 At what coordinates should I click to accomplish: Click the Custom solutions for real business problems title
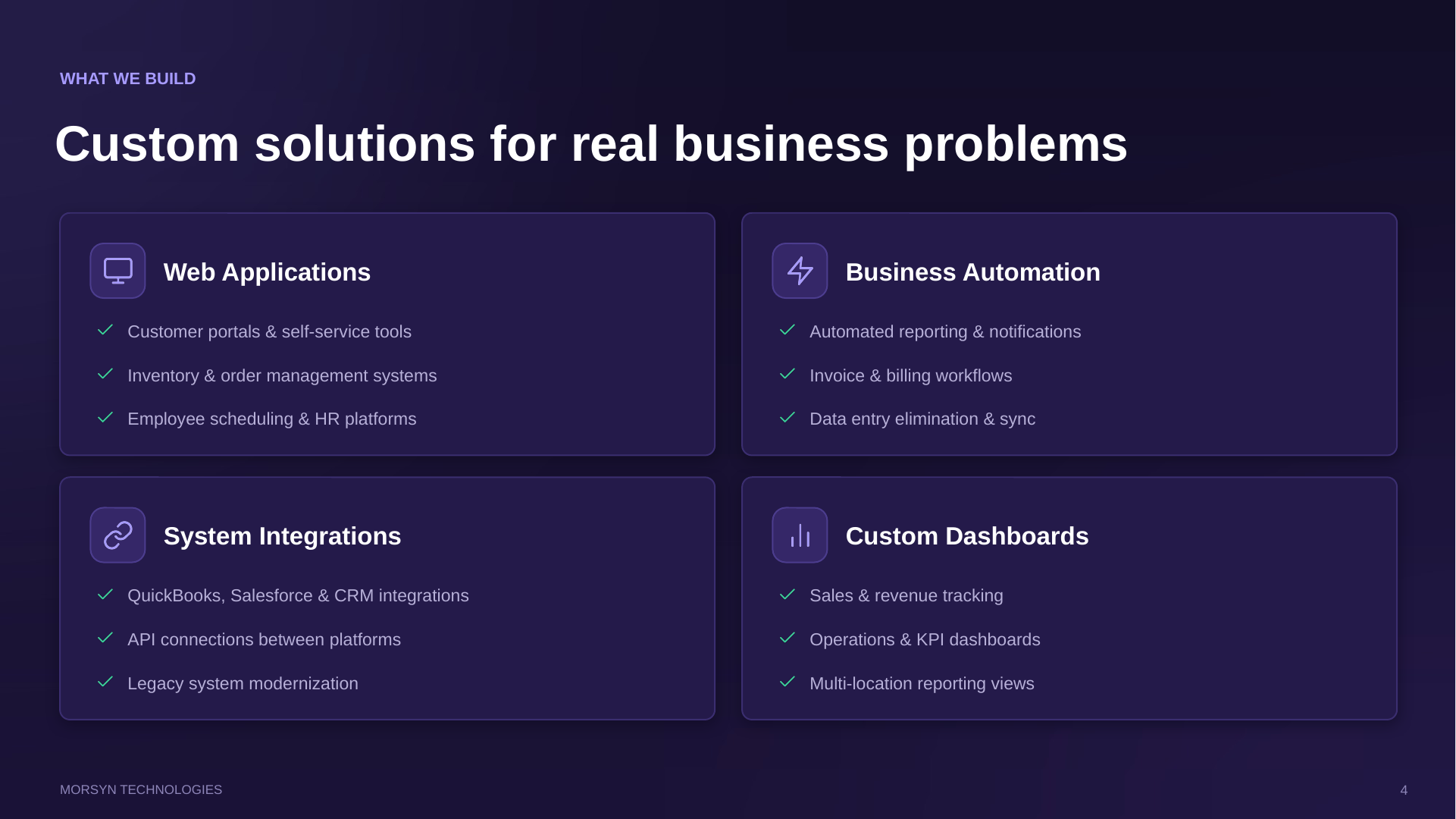tap(591, 143)
